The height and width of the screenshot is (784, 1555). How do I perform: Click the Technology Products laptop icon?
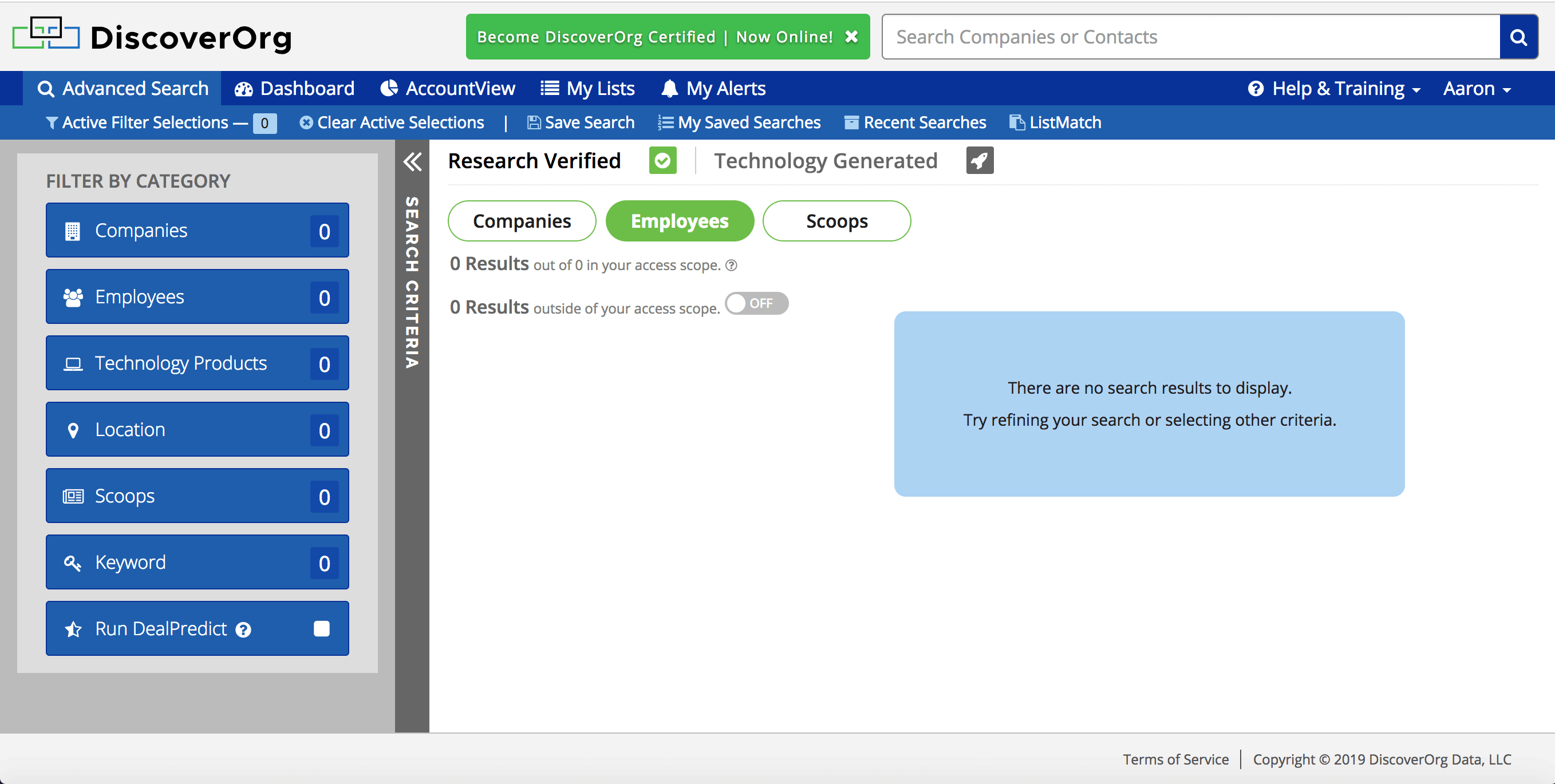click(73, 364)
